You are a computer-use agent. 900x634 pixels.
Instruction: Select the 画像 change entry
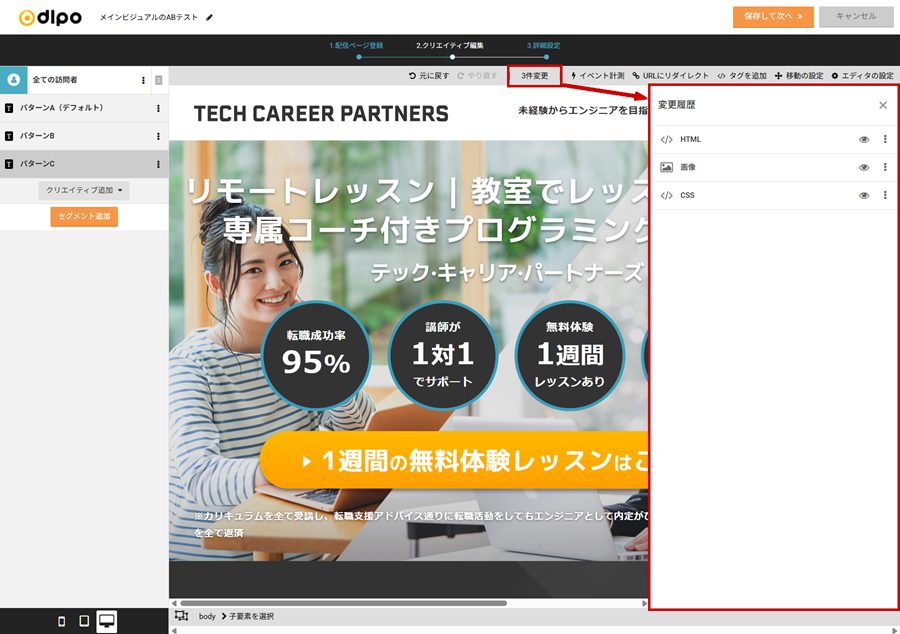point(773,168)
